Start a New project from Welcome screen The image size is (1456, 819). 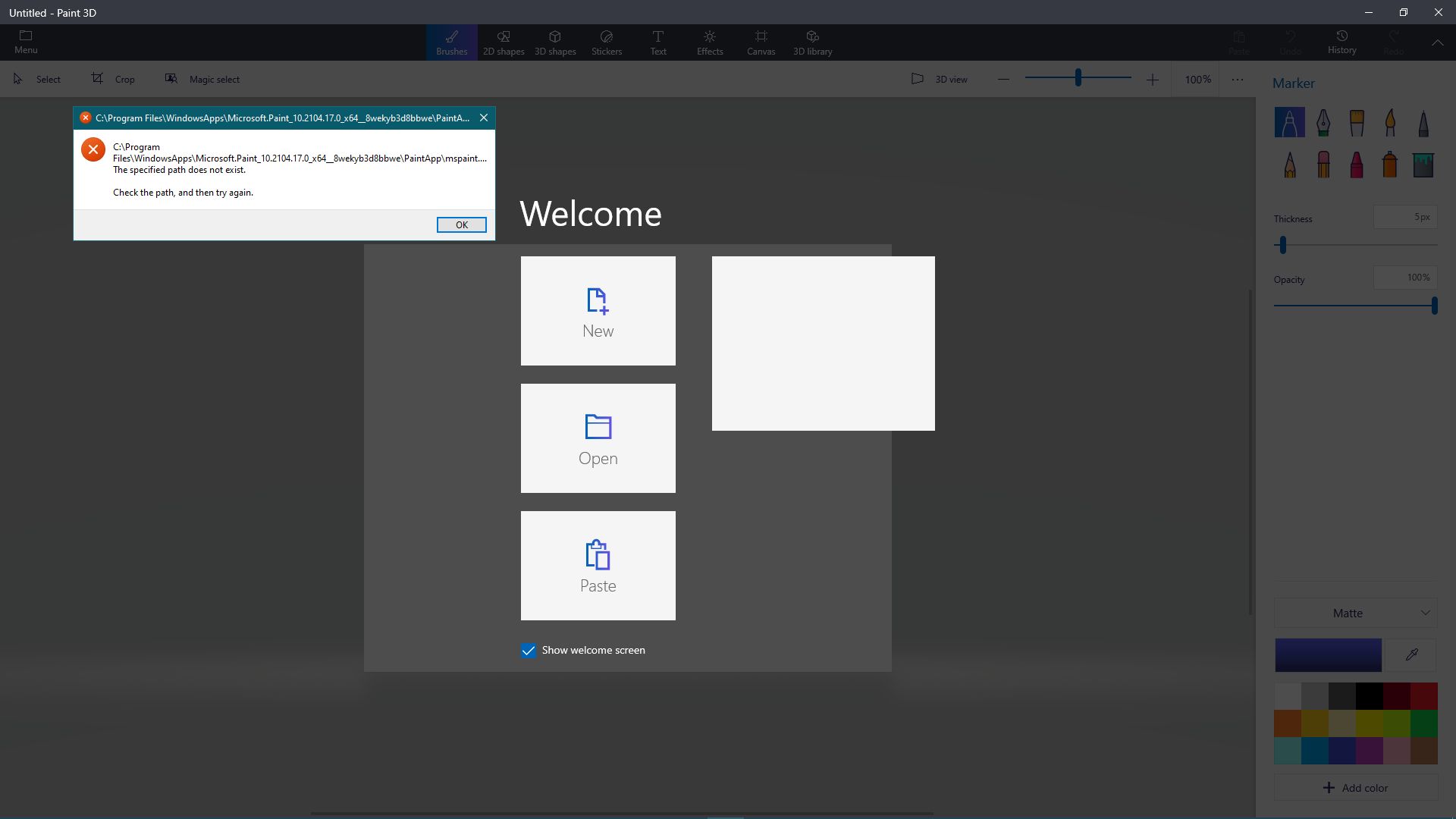click(598, 311)
